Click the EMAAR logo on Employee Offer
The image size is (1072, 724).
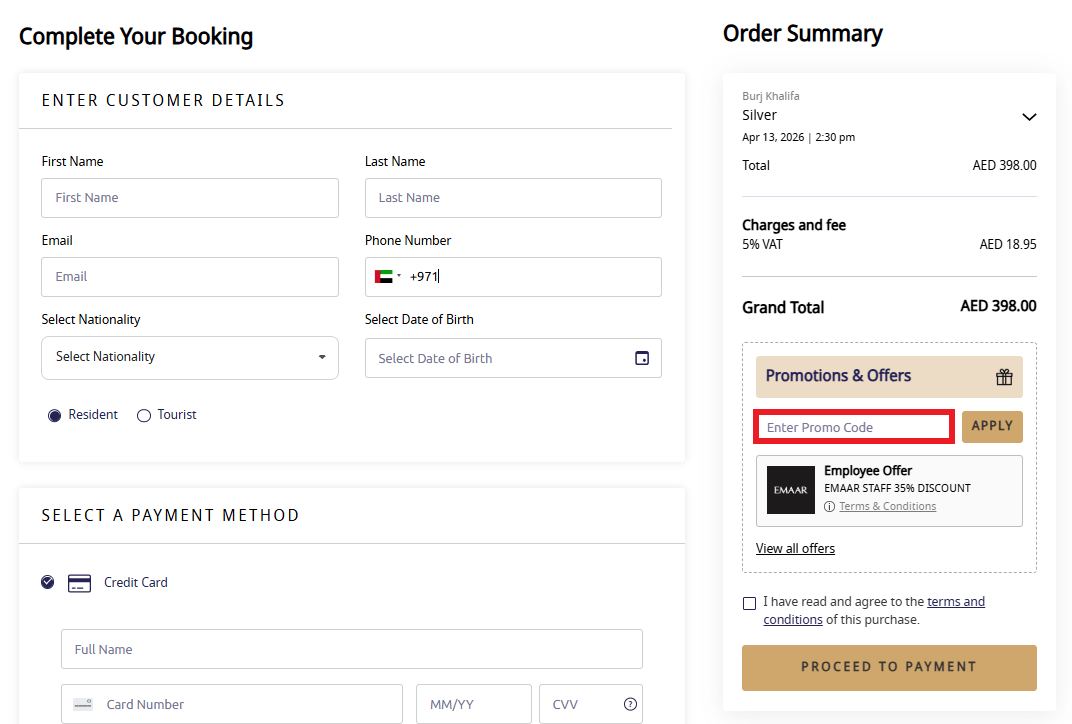pos(790,489)
